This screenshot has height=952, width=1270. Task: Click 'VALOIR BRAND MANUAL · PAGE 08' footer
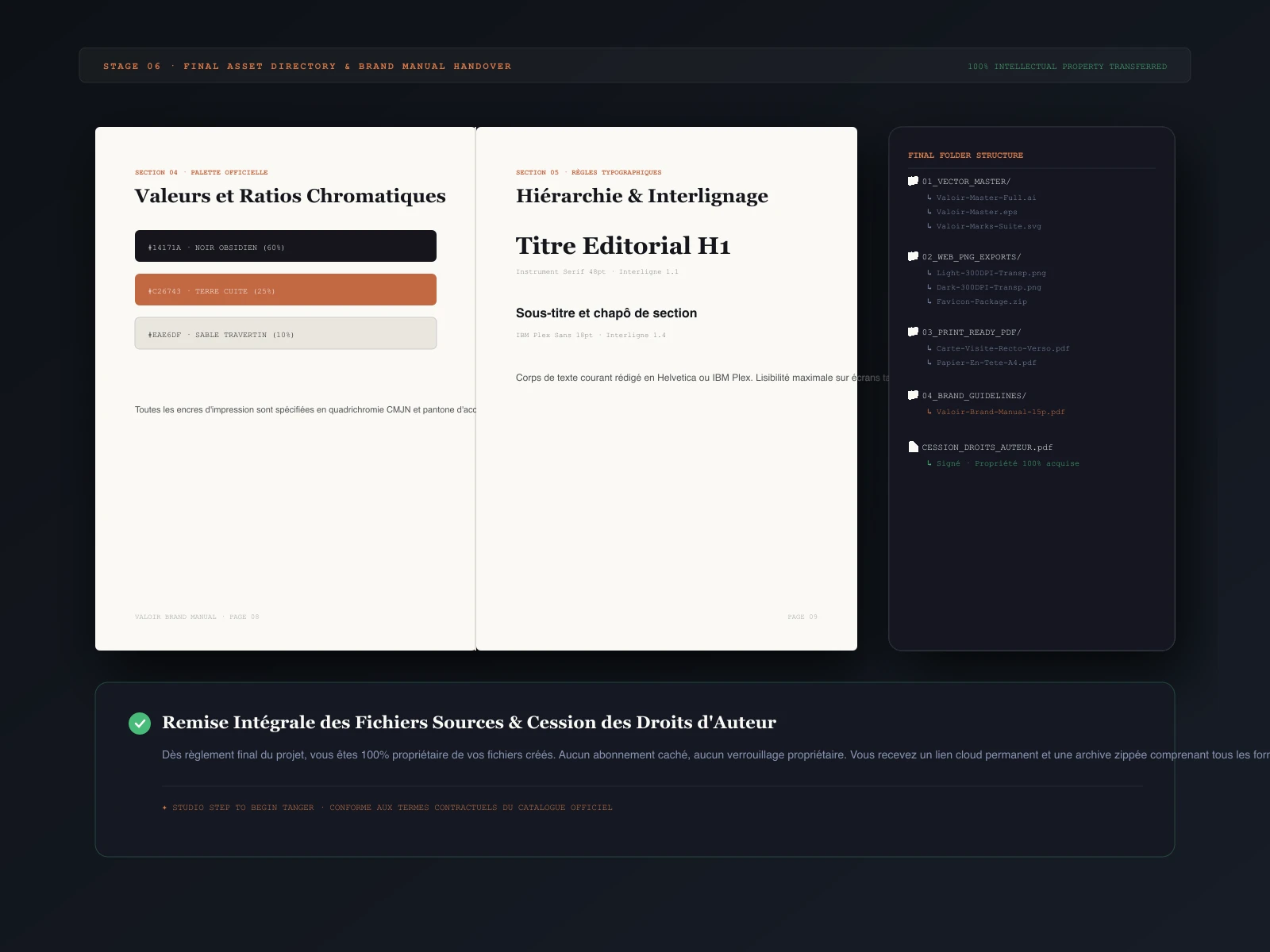[x=197, y=616]
